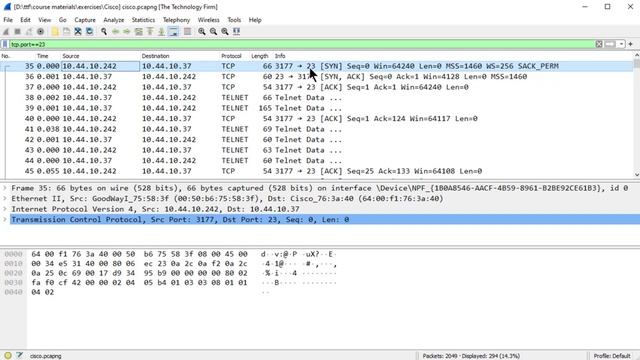This screenshot has width=640, height=360.
Task: Sort by the Length column header
Action: (260, 56)
